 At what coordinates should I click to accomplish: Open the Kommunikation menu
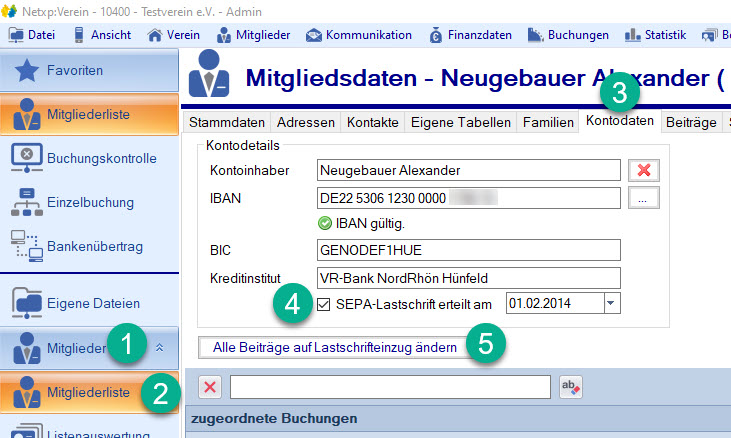[x=359, y=35]
